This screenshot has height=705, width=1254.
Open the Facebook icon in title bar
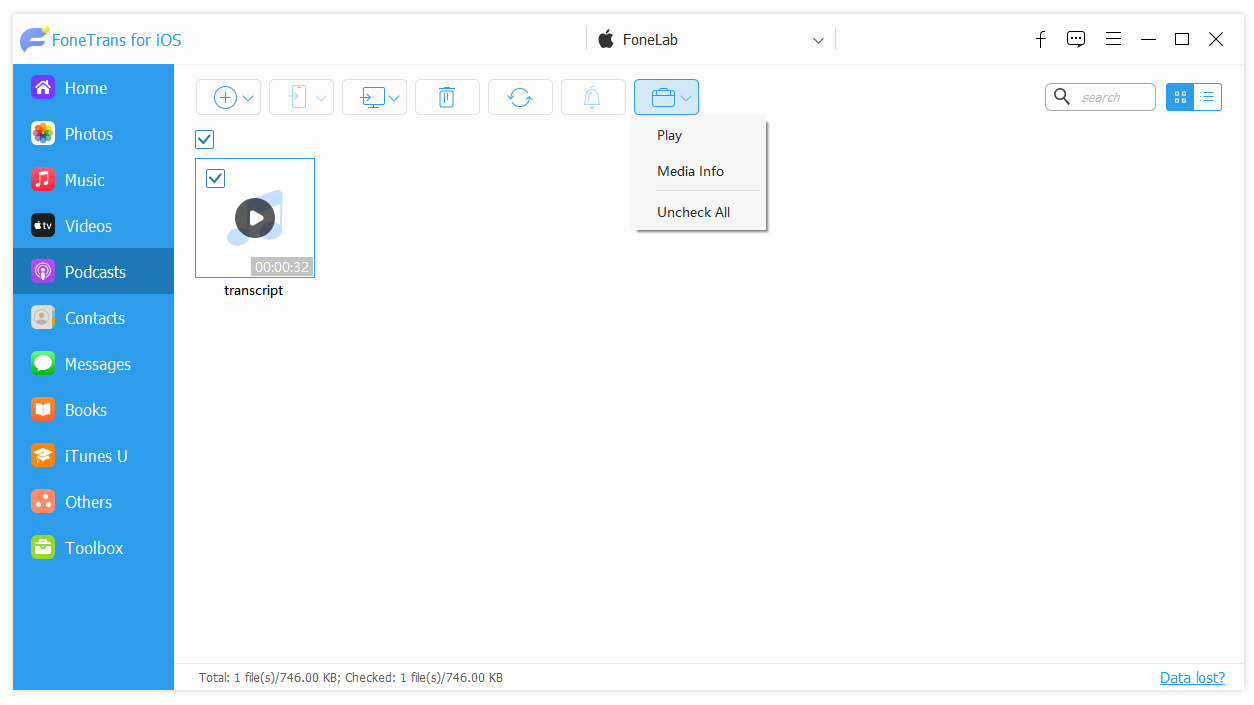click(1040, 39)
